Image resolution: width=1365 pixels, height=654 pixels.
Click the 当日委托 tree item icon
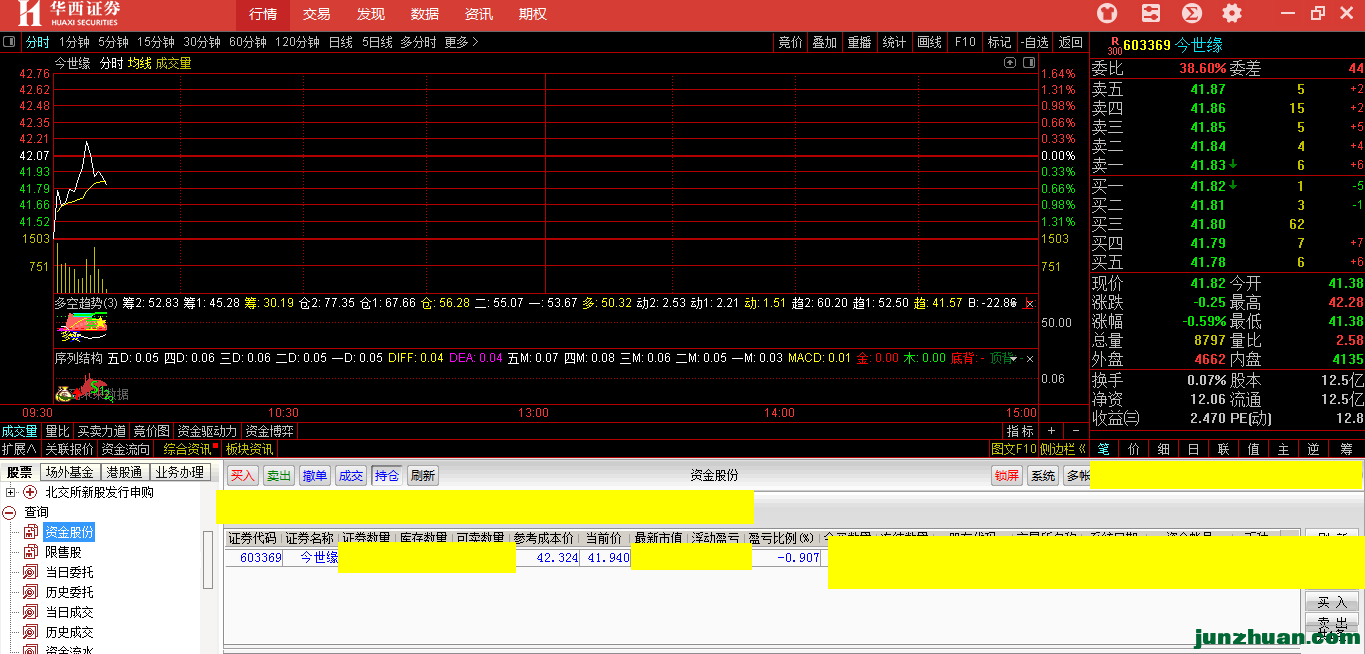point(30,572)
